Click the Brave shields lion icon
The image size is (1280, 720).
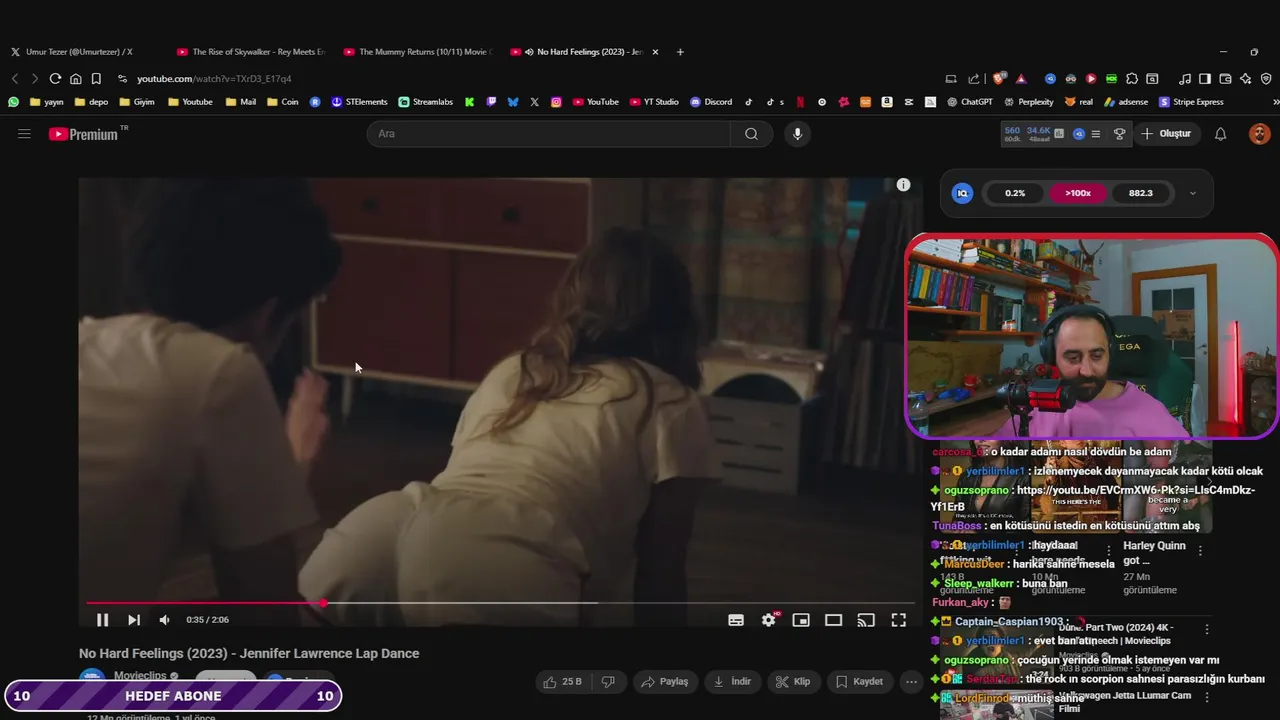coord(999,79)
